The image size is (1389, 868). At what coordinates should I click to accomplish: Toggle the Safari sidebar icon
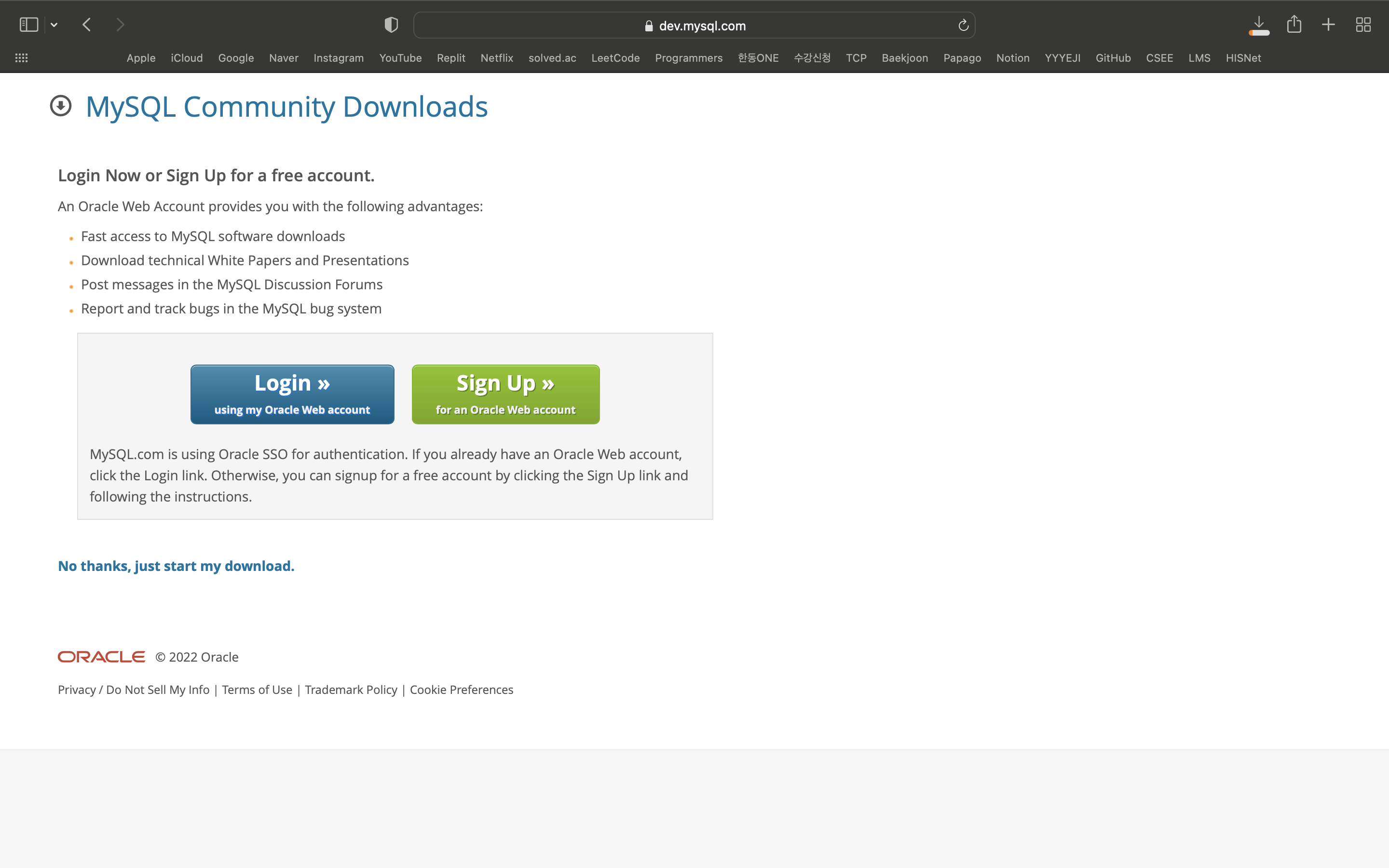tap(29, 25)
